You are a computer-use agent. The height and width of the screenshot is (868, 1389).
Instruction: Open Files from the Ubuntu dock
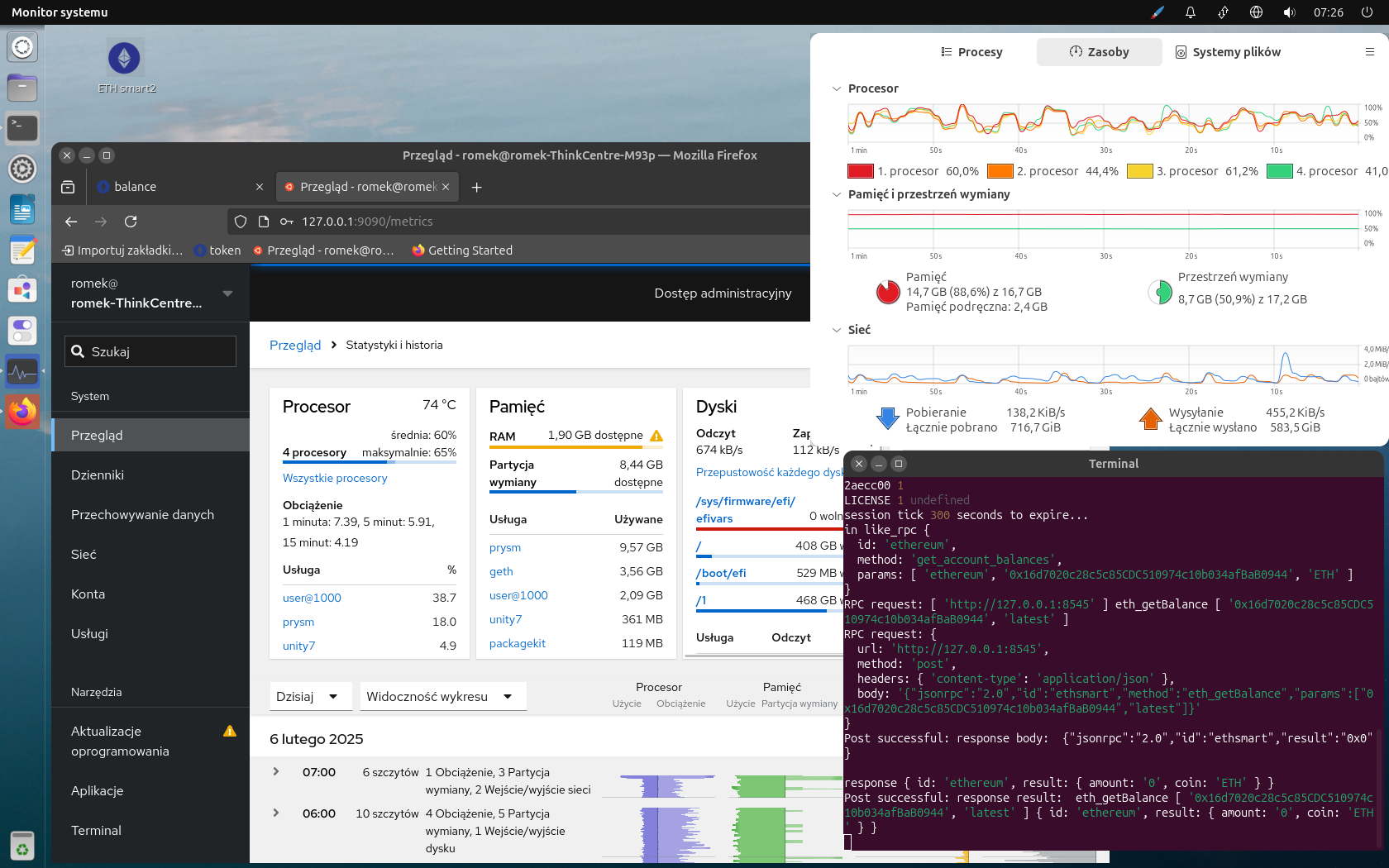pyautogui.click(x=22, y=88)
